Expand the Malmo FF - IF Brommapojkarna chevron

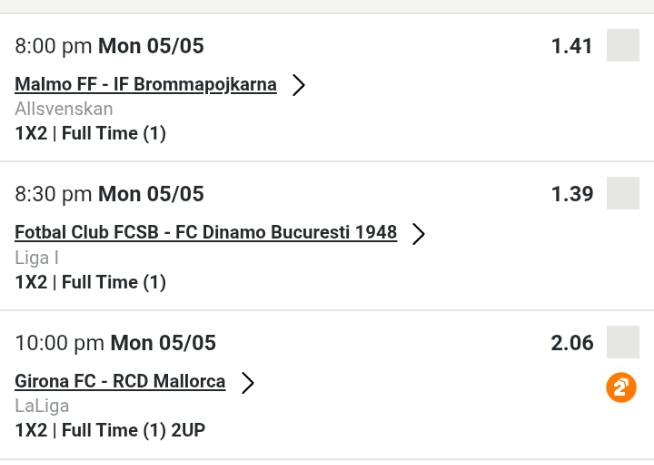click(297, 85)
